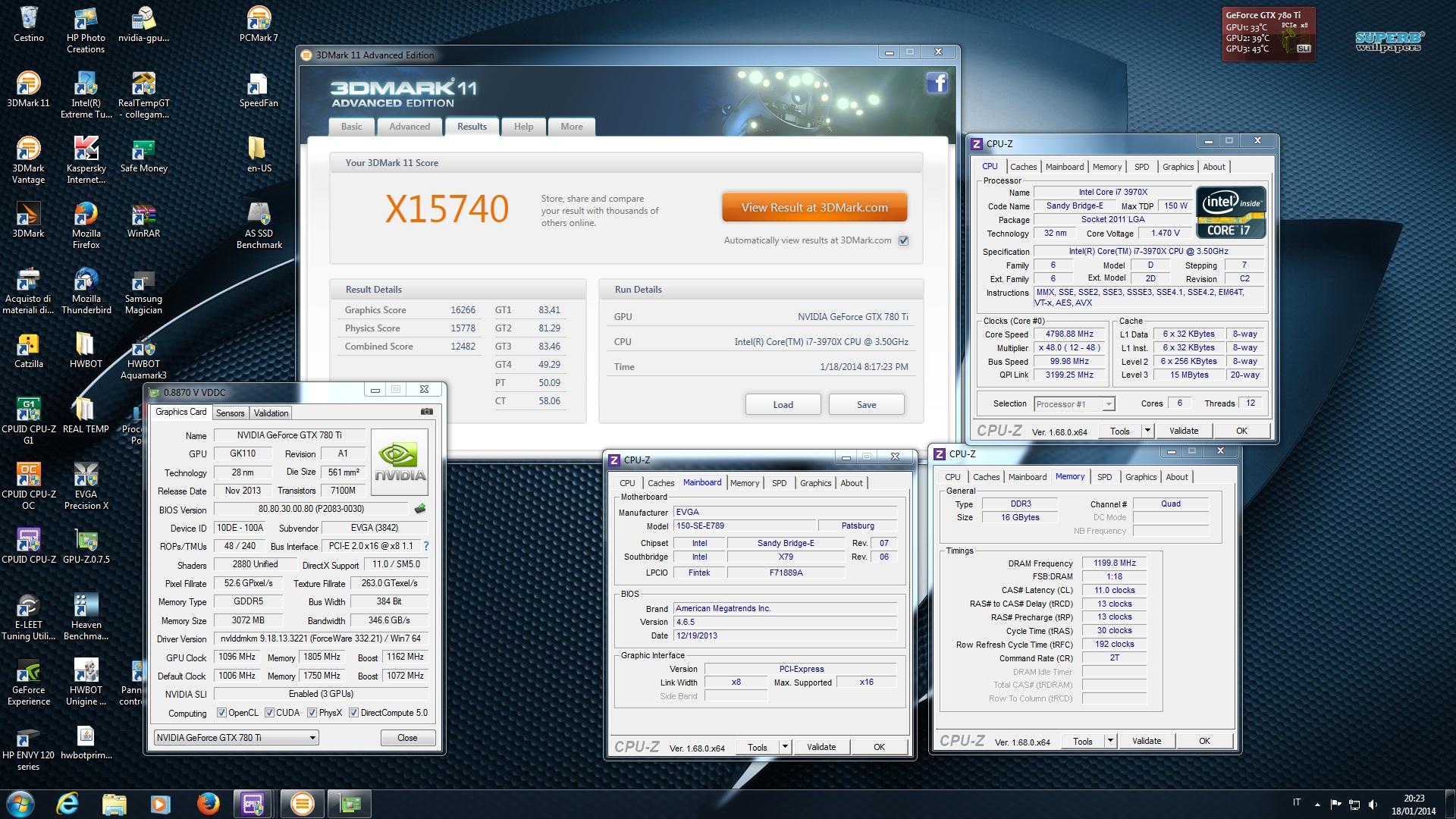Open Kaspersky Internet Security icon
The width and height of the screenshot is (1456, 819).
(86, 161)
